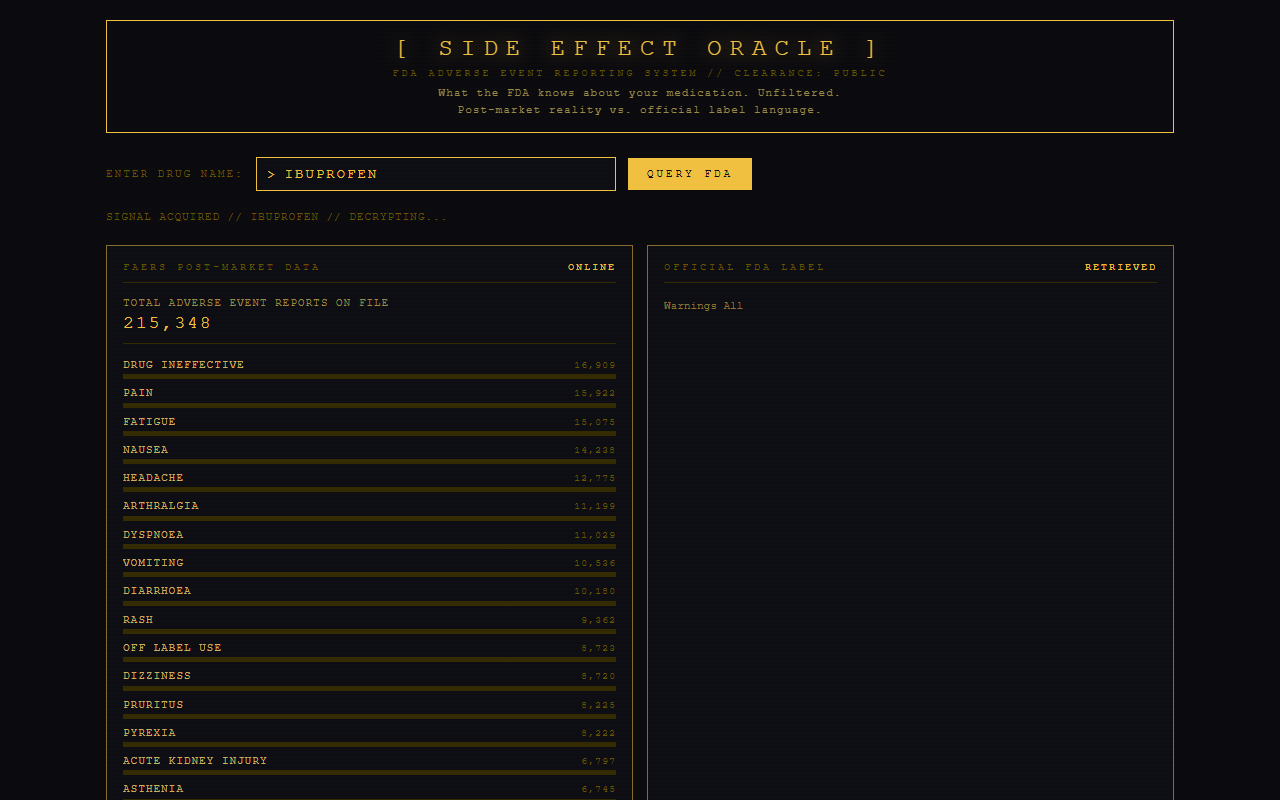Click the 'TOTAL ADVERSE EVENT REPORTS ON FILE' label

pyautogui.click(x=255, y=303)
